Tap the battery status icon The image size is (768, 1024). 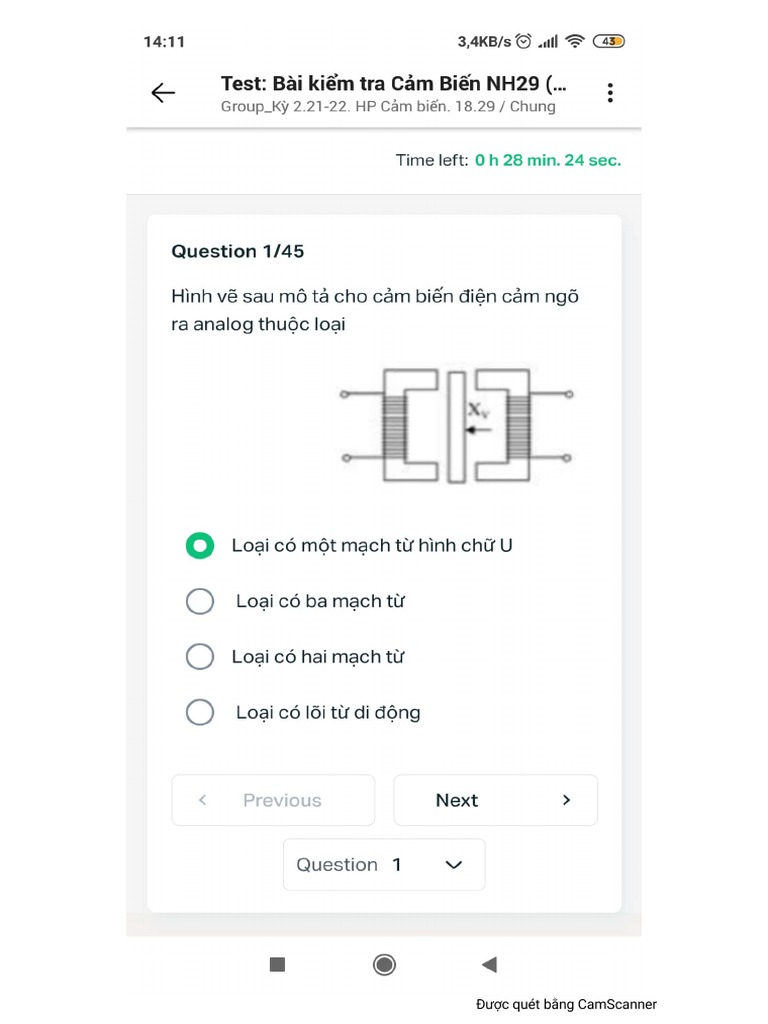[608, 41]
